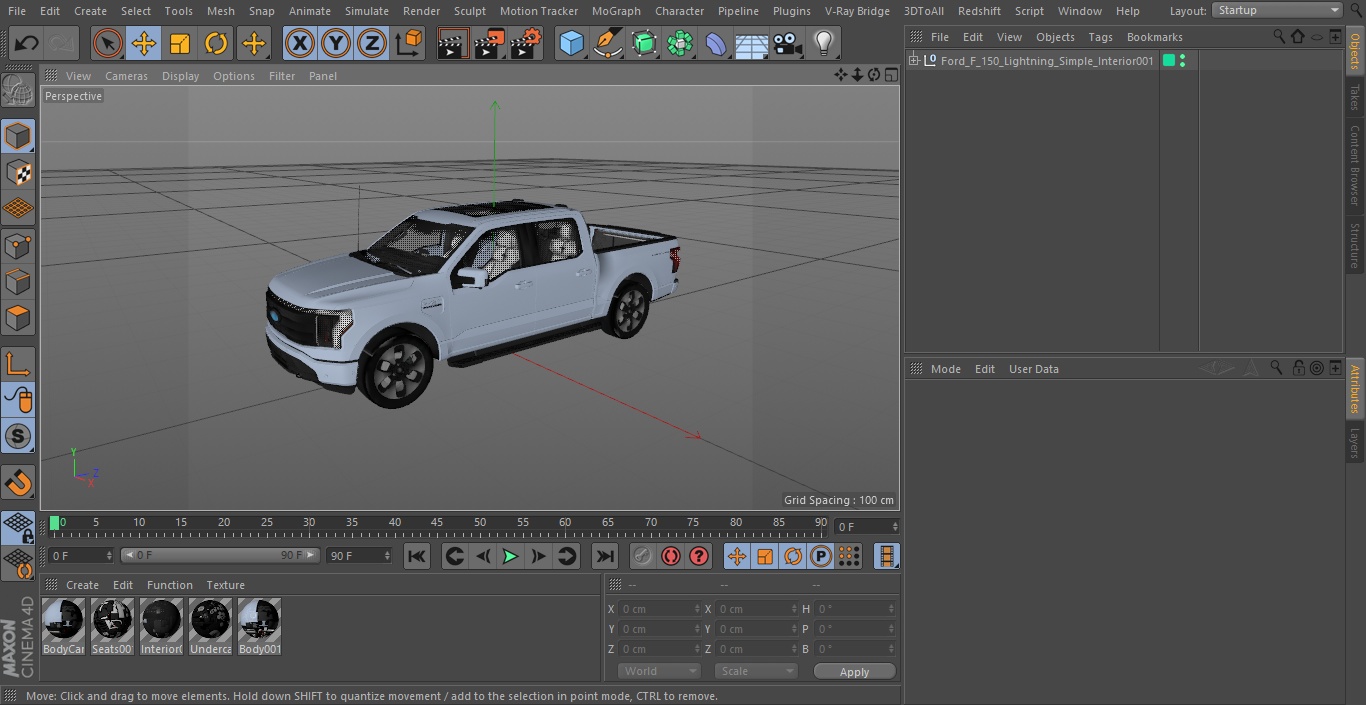This screenshot has width=1366, height=705.
Task: Open the Render menu
Action: [x=421, y=11]
